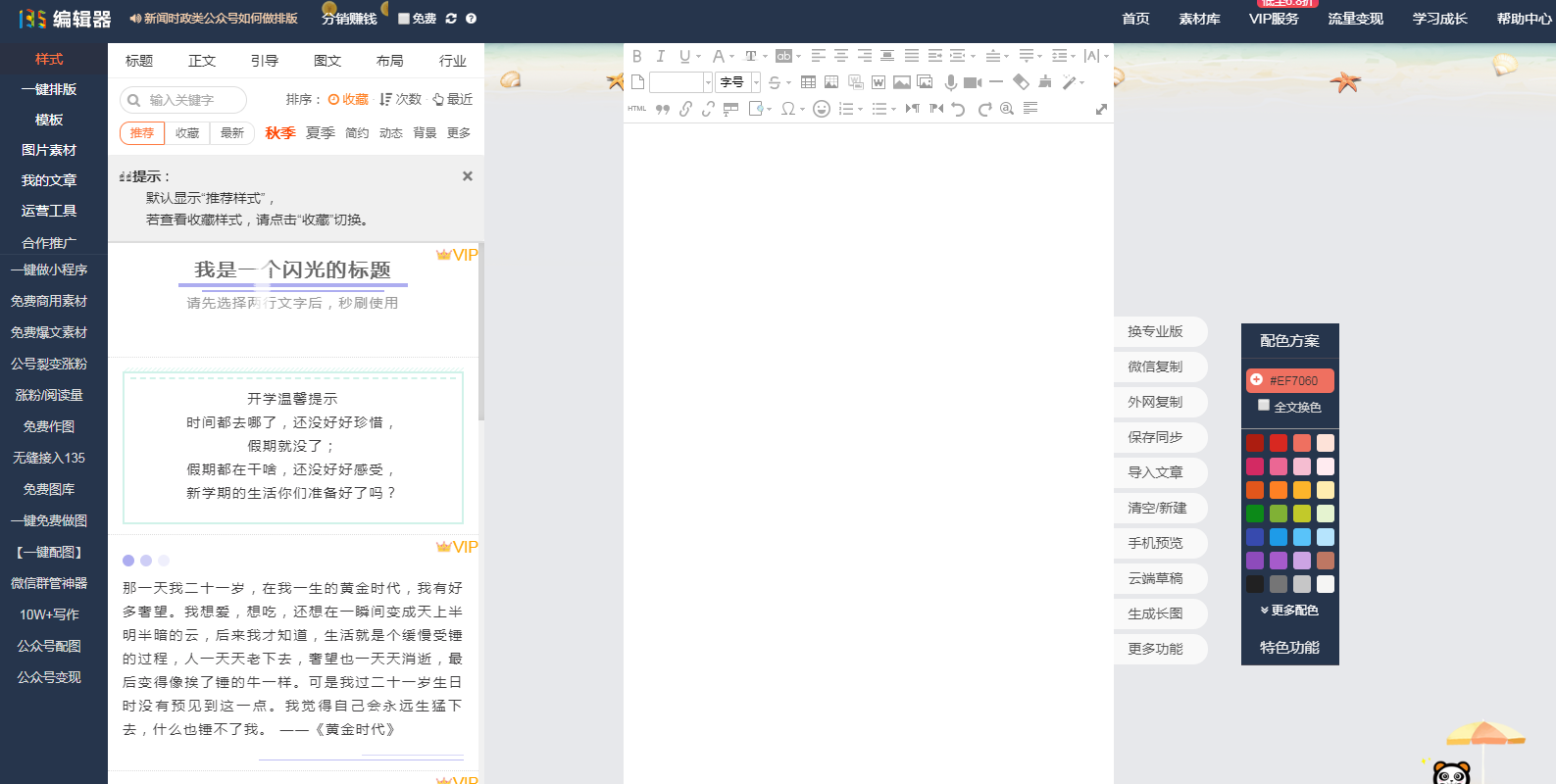The image size is (1556, 784).
Task: Click the italic formatting icon
Action: (661, 57)
